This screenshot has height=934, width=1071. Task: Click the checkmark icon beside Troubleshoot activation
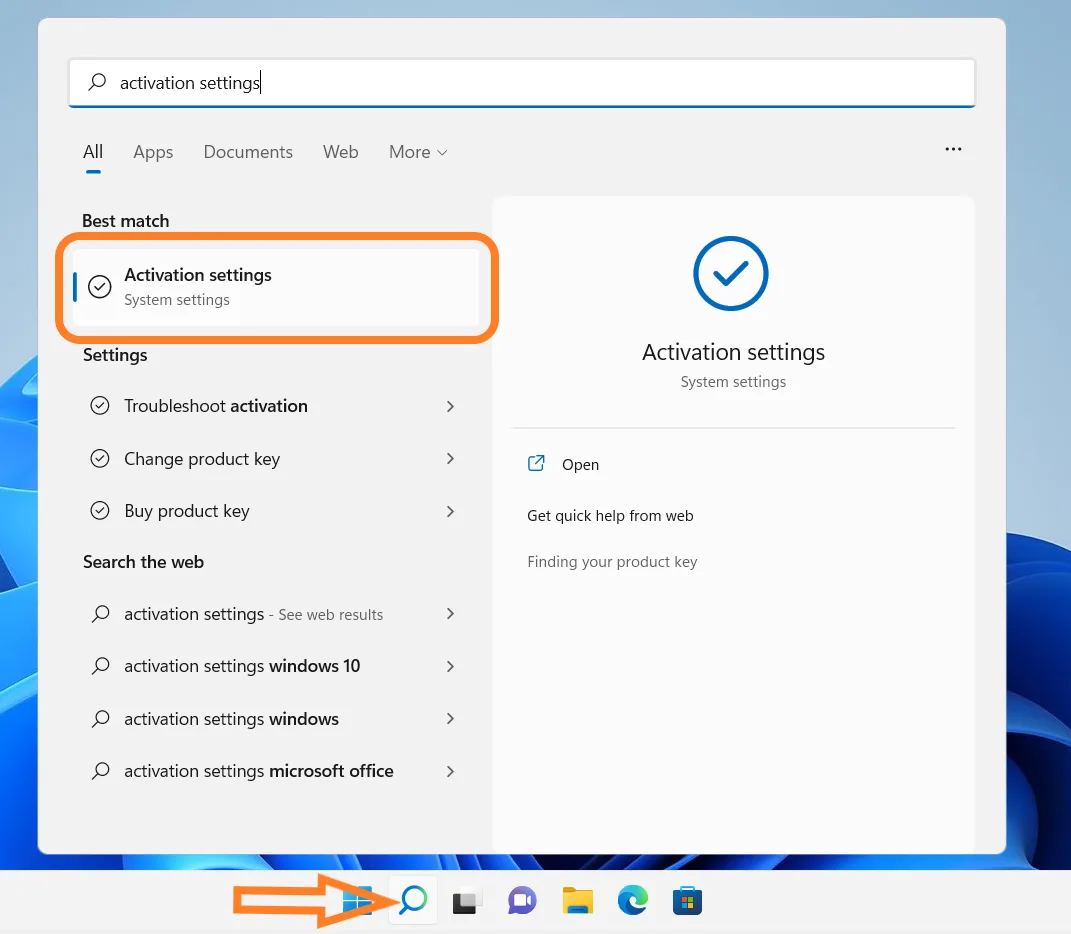click(100, 406)
